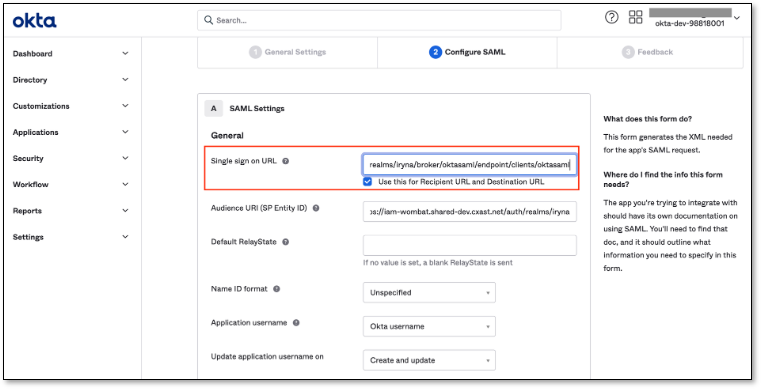Select the Configure SAML step tab
The height and width of the screenshot is (389, 761).
coord(467,52)
